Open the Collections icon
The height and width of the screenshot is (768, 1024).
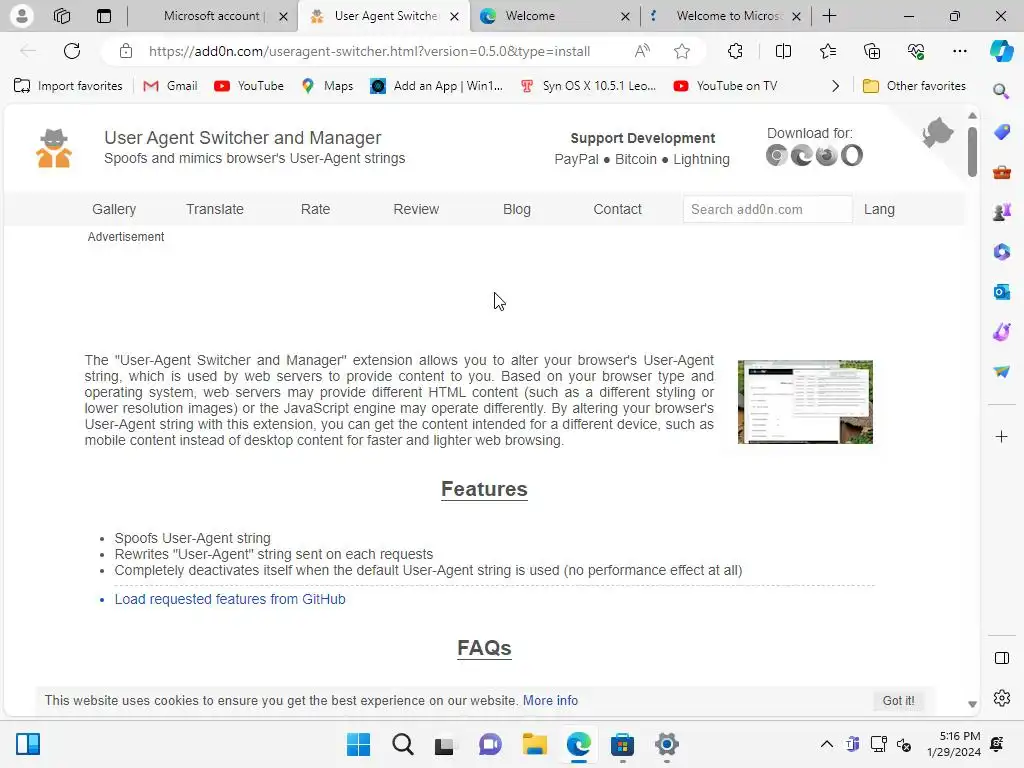click(872, 51)
